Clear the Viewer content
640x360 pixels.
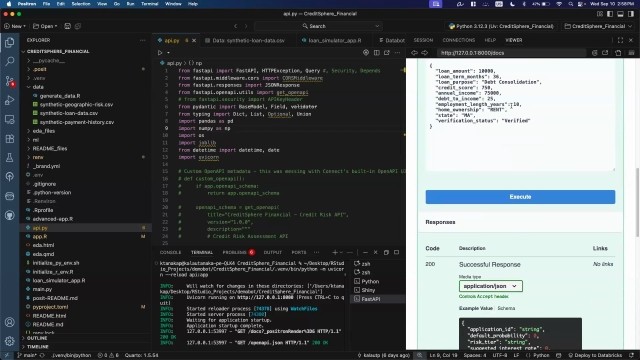[x=618, y=53]
